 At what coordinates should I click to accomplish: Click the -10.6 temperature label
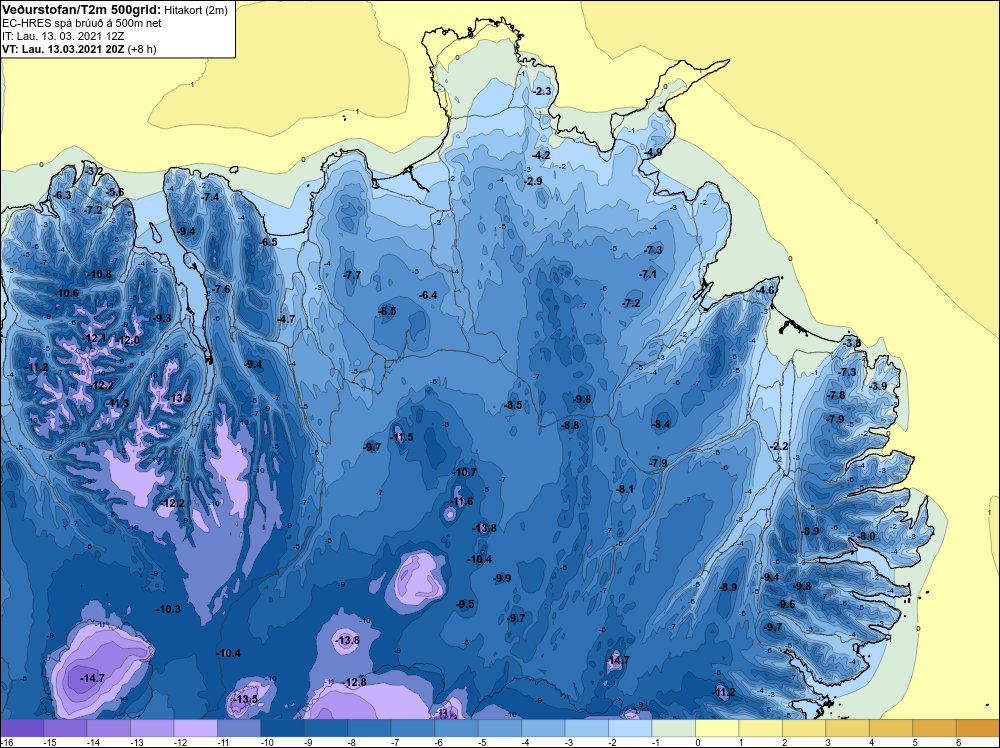(x=67, y=294)
